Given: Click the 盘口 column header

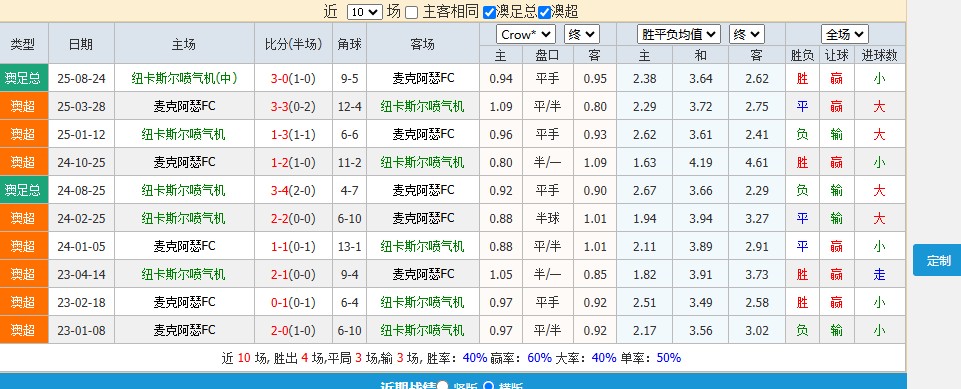Looking at the screenshot, I should point(547,55).
